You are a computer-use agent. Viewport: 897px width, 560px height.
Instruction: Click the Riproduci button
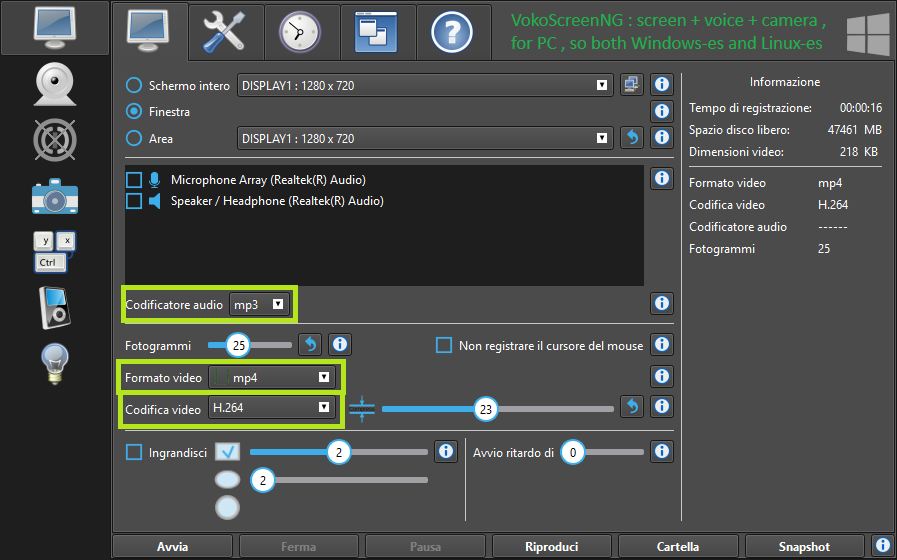coord(551,547)
